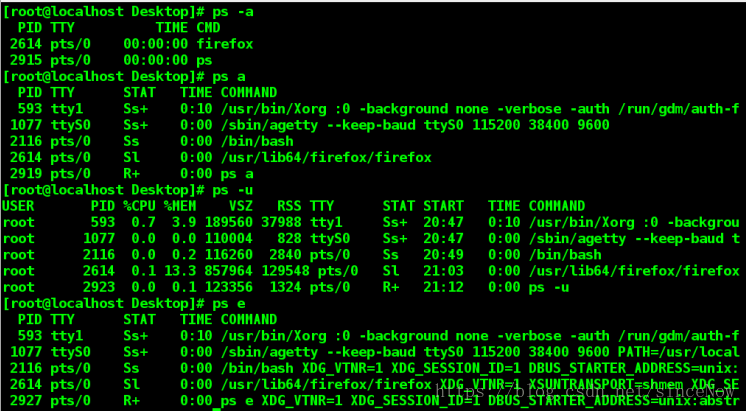Select the 'CMD' column header
Viewport: 746px width, 411px height.
[208, 28]
